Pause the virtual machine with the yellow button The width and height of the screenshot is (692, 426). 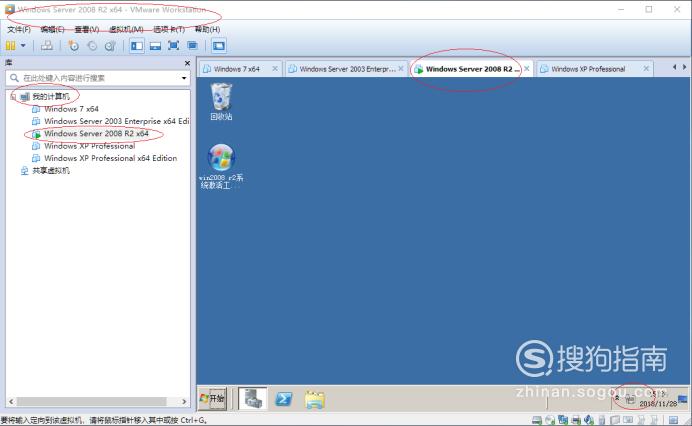pos(11,45)
